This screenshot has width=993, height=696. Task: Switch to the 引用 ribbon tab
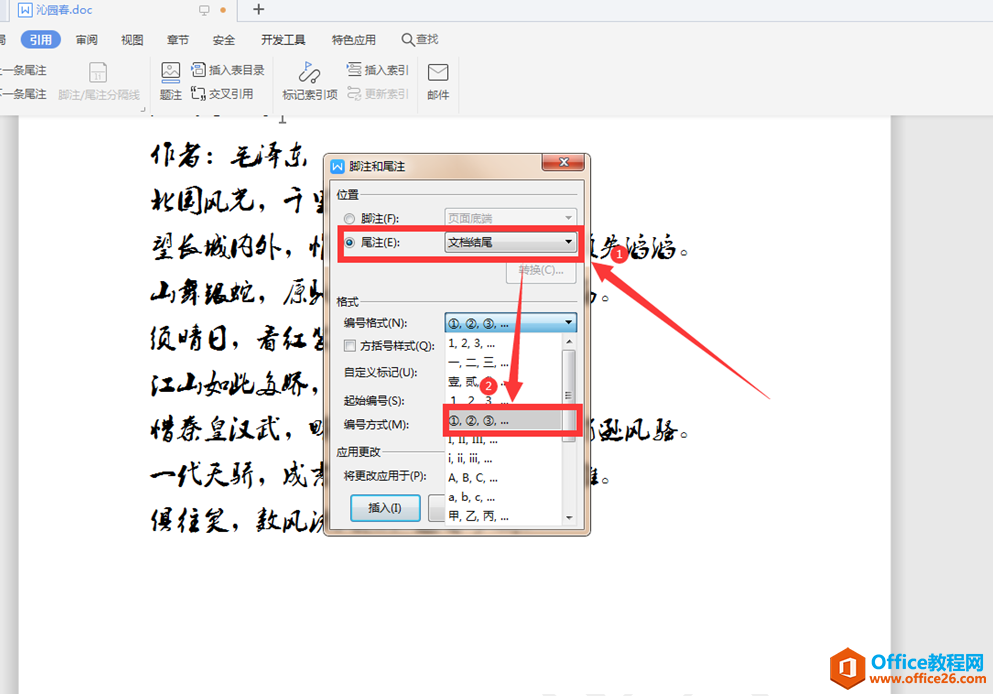click(41, 39)
